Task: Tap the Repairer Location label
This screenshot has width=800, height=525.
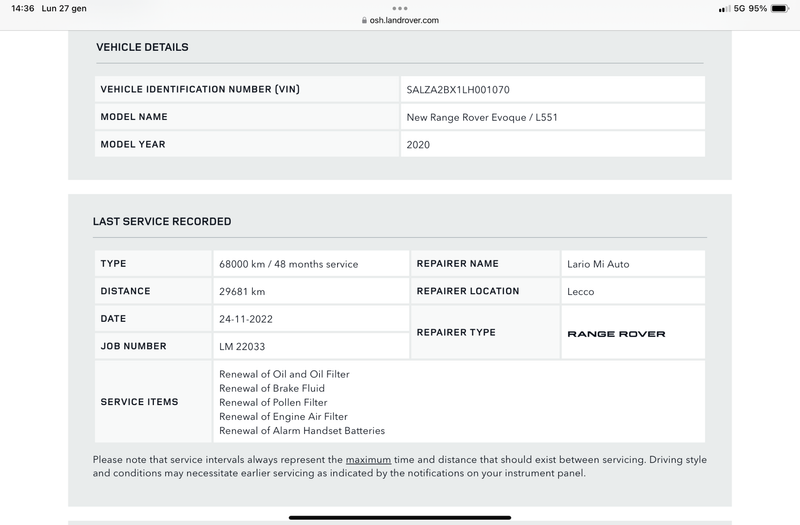Action: pyautogui.click(x=467, y=291)
